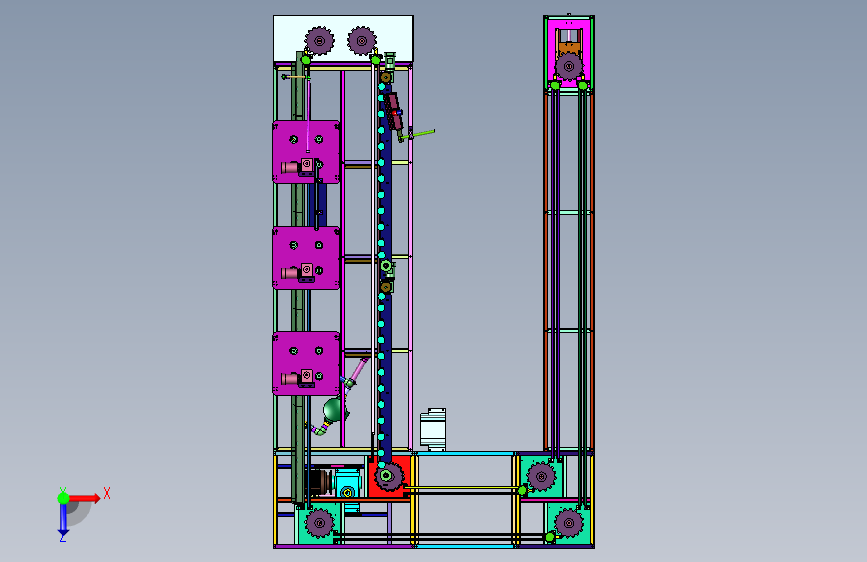Select the pink motor on the bottom magenta plate
The image size is (867, 562).
[x=290, y=379]
